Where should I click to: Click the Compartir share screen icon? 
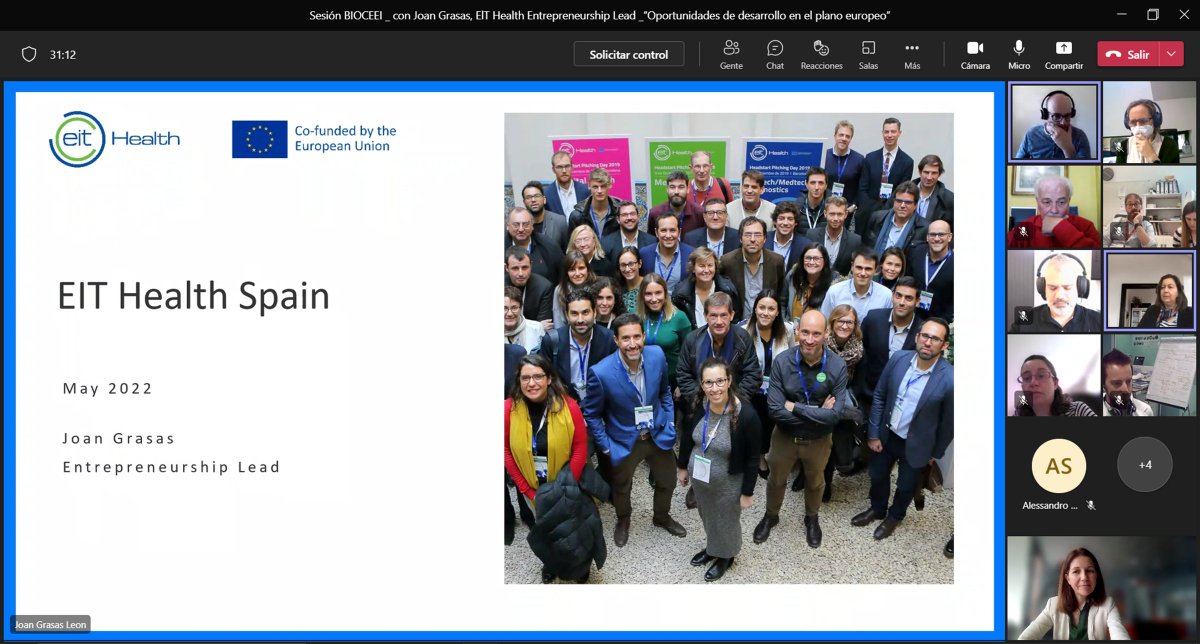[x=1064, y=48]
